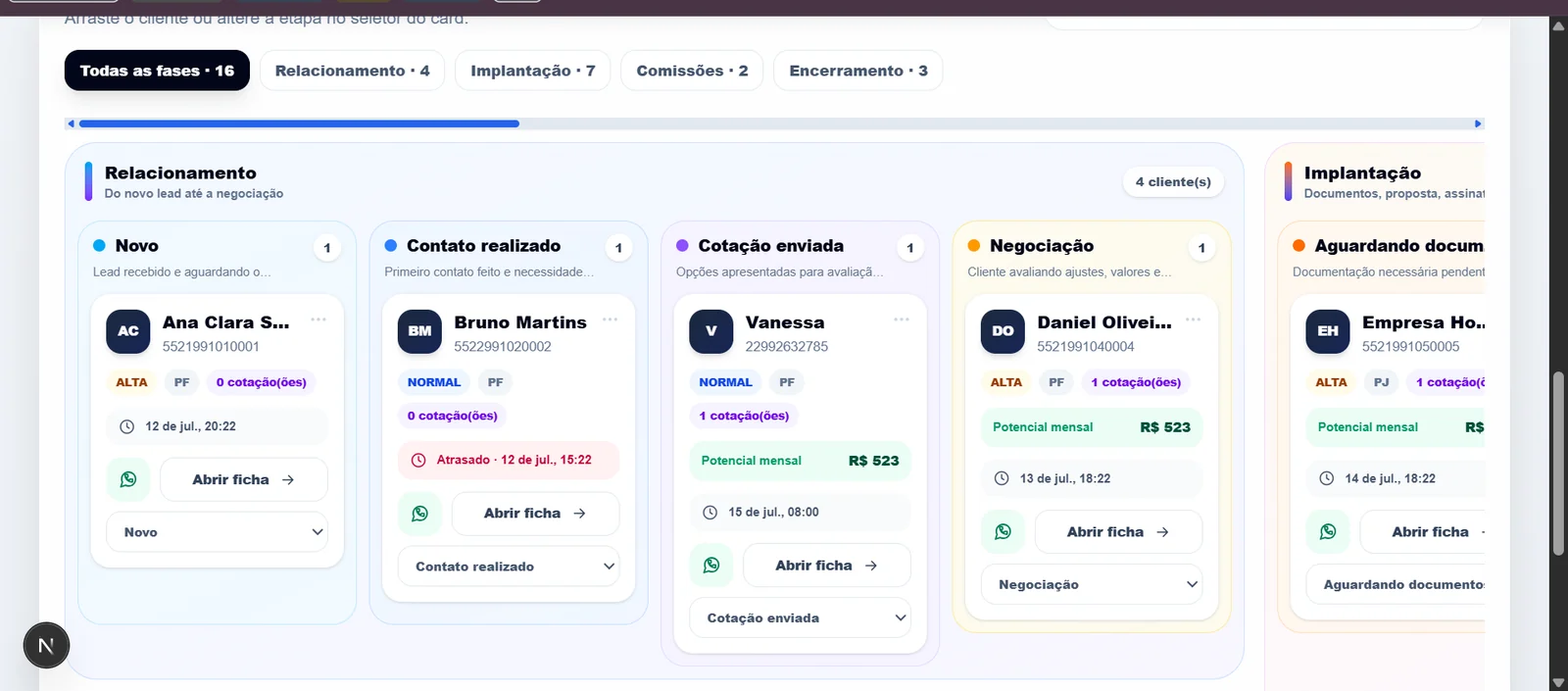Open Empresa Ho's ficha with Abrir ficha
Viewport: 1568px width, 691px height.
pyautogui.click(x=1423, y=531)
